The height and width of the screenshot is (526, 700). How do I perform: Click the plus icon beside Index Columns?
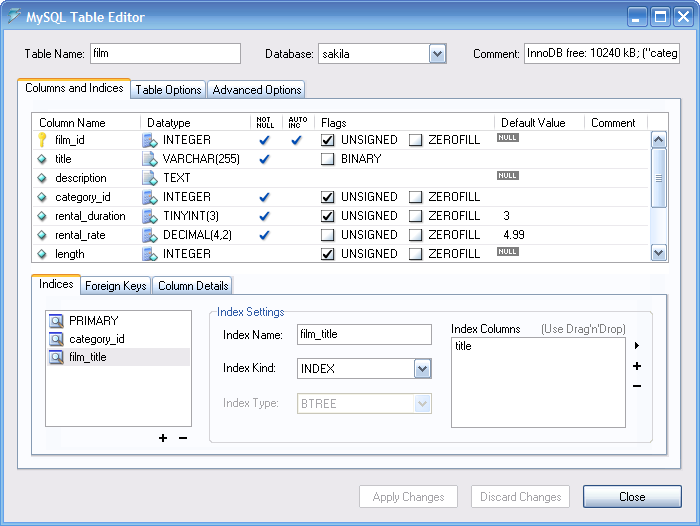coord(637,366)
